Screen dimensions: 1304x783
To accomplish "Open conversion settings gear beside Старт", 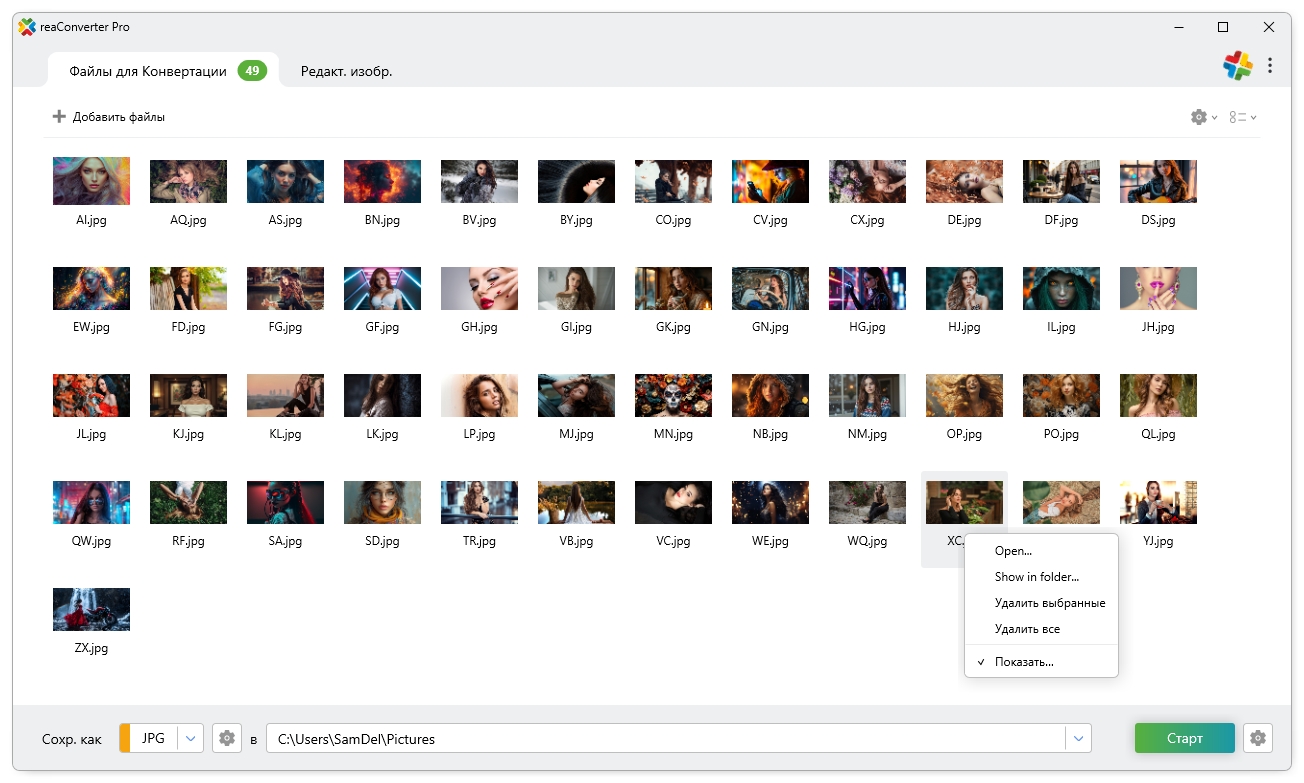I will point(1258,739).
